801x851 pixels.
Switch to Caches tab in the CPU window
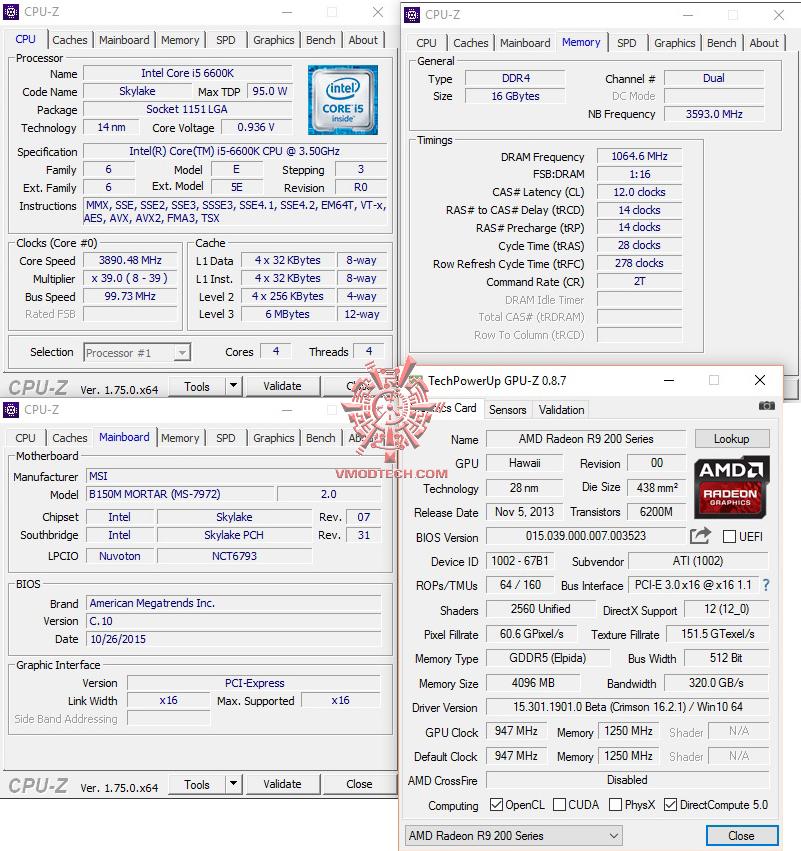pos(69,40)
